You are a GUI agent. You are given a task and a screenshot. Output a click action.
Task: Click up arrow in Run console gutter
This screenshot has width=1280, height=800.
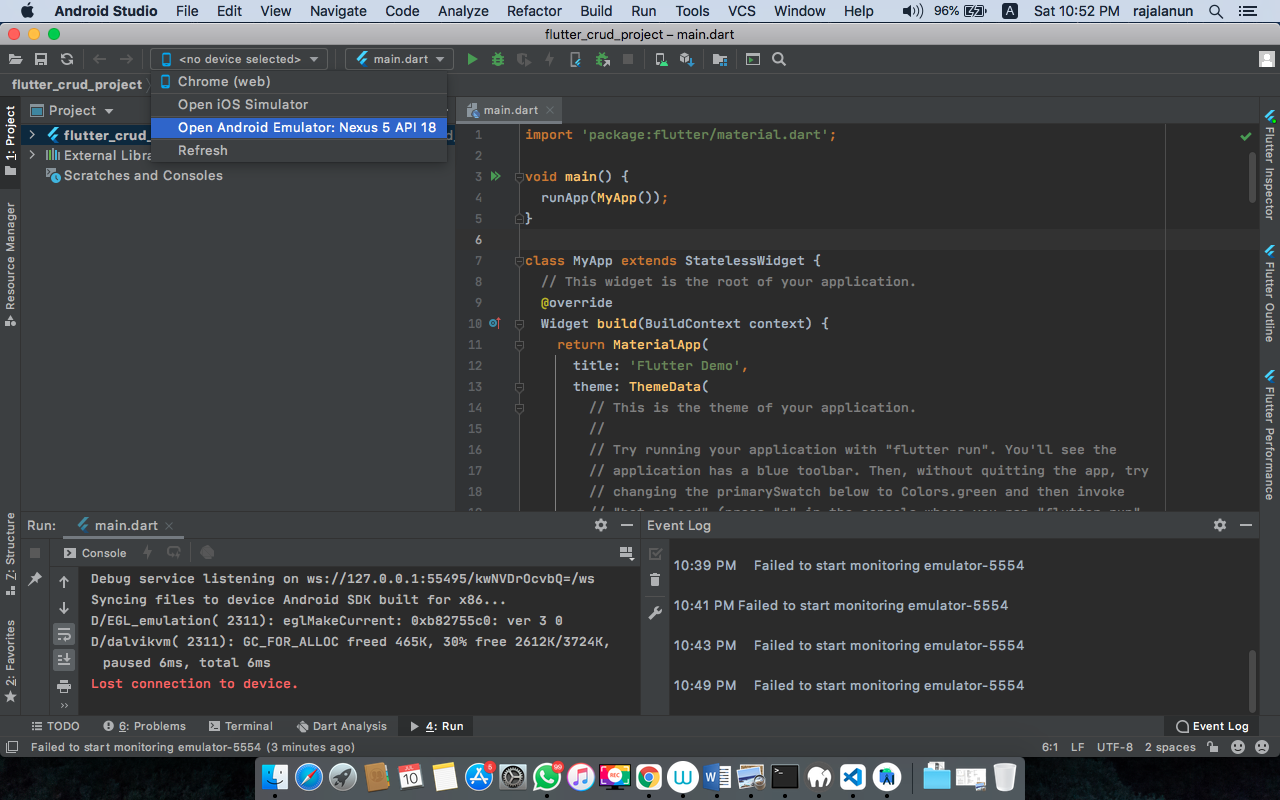pyautogui.click(x=64, y=581)
